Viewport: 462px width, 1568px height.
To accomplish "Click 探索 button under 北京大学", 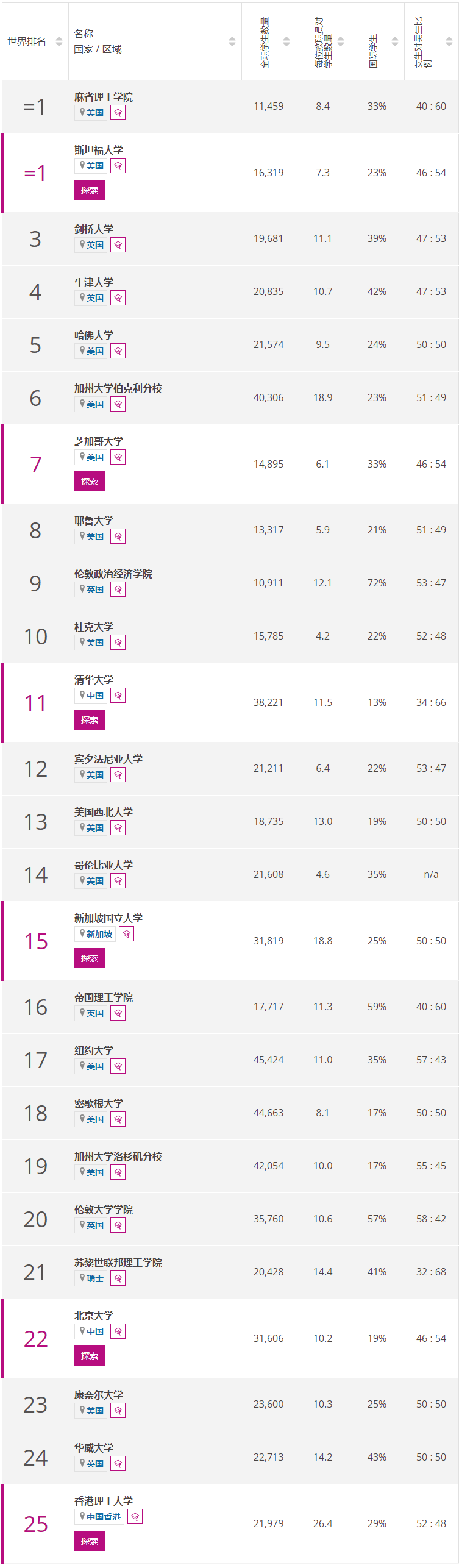I will [90, 1356].
